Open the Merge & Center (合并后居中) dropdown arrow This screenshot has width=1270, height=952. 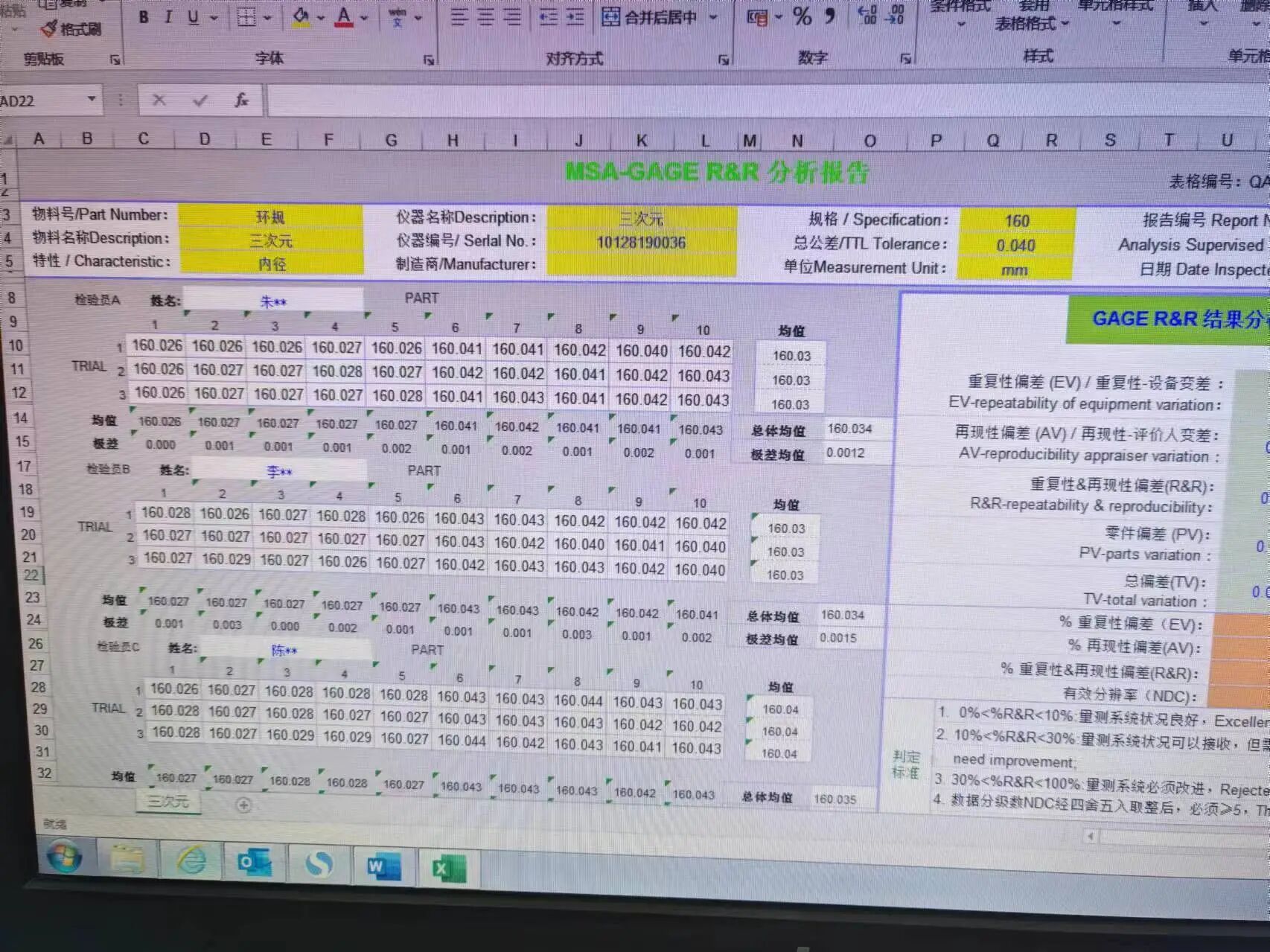tap(713, 17)
